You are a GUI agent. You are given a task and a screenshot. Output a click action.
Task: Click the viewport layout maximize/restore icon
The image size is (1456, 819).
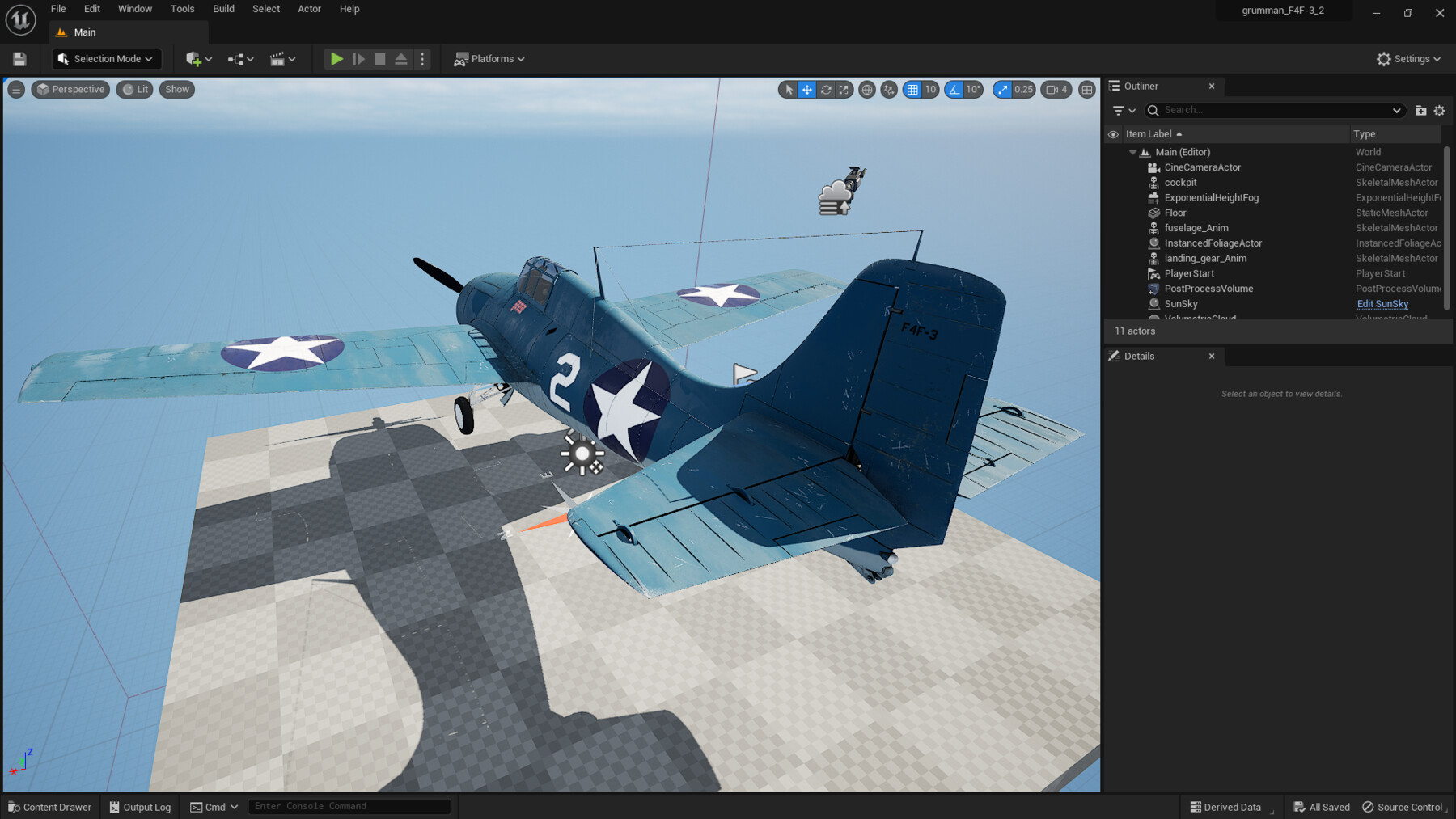[1087, 90]
